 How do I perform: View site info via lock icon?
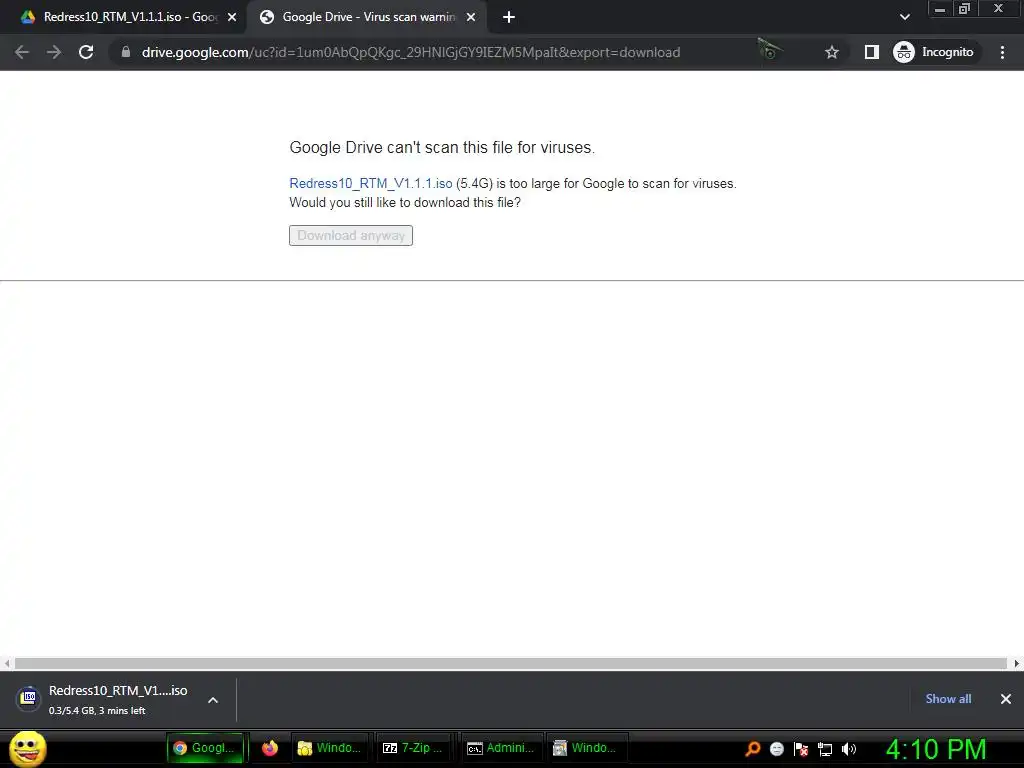126,52
